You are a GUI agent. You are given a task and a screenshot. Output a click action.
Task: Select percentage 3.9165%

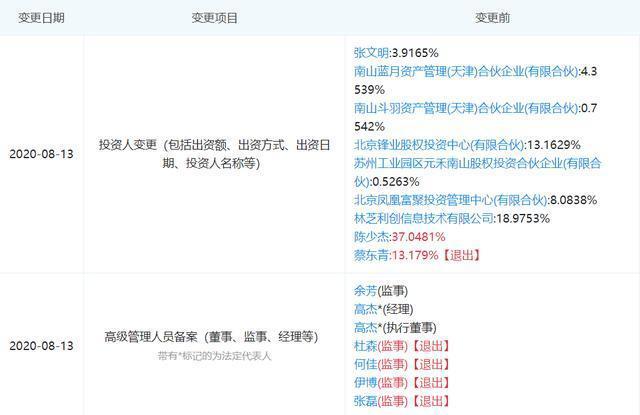tap(415, 53)
